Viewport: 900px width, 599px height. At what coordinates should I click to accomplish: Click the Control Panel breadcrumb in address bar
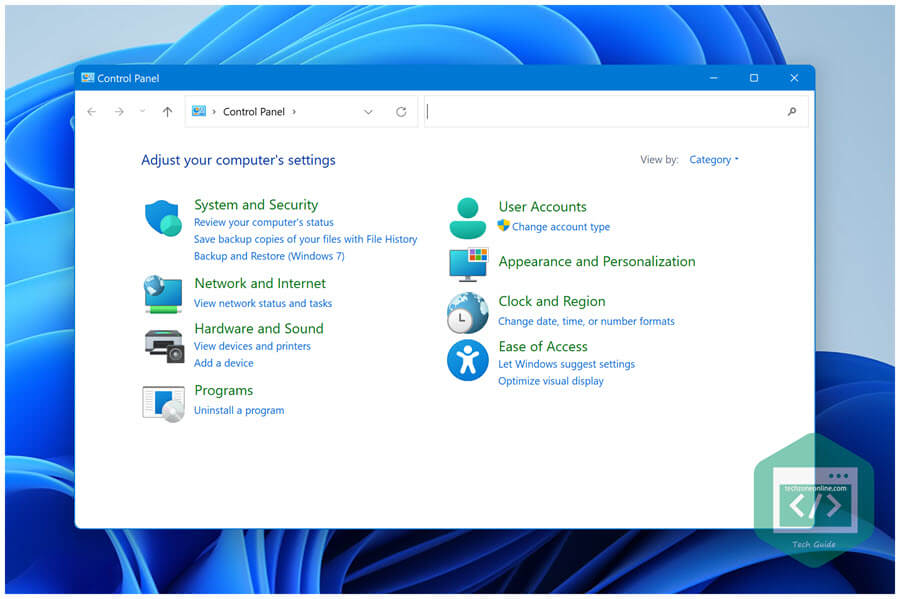pos(254,112)
